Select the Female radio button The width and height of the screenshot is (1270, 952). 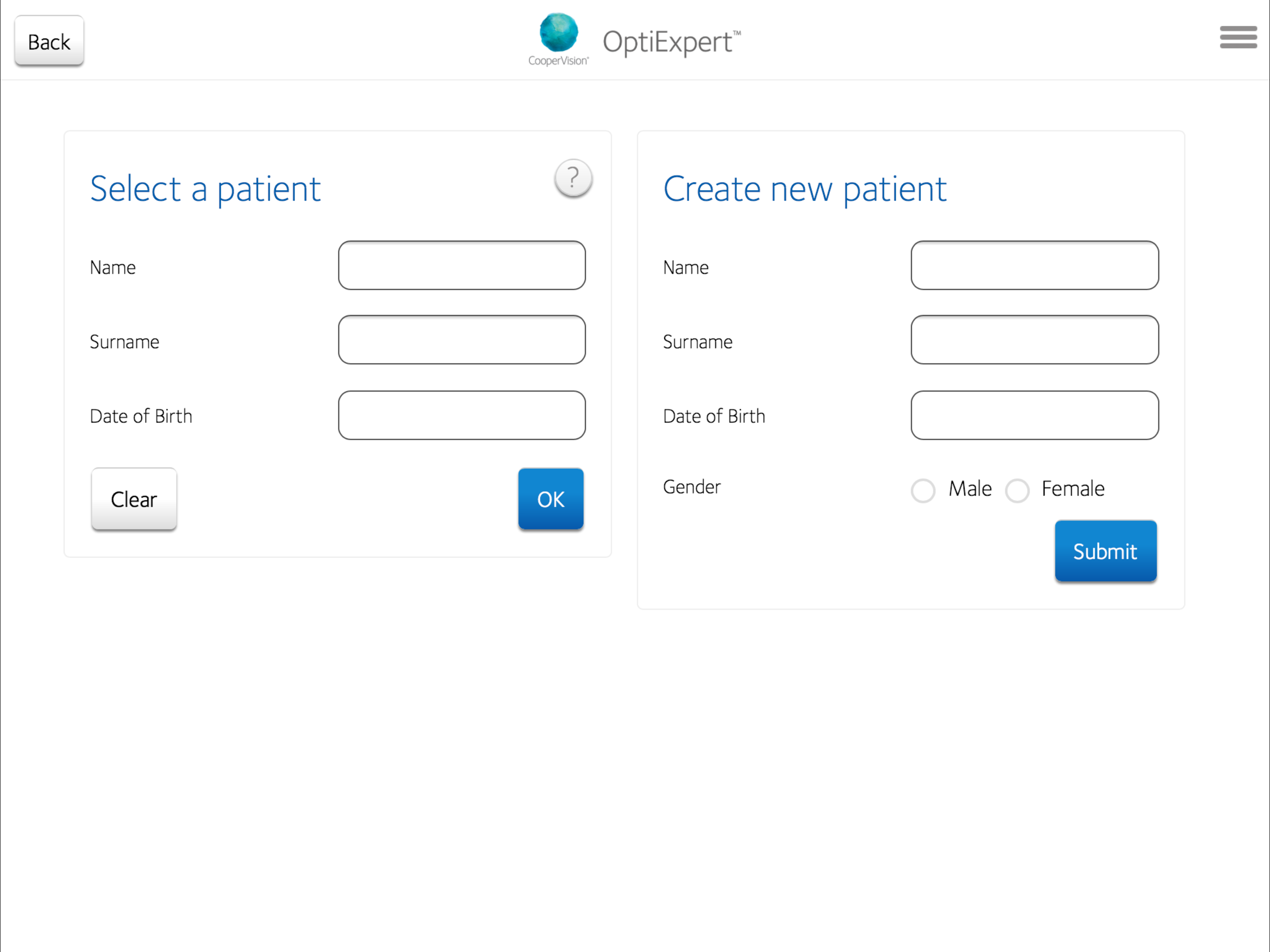click(1017, 490)
